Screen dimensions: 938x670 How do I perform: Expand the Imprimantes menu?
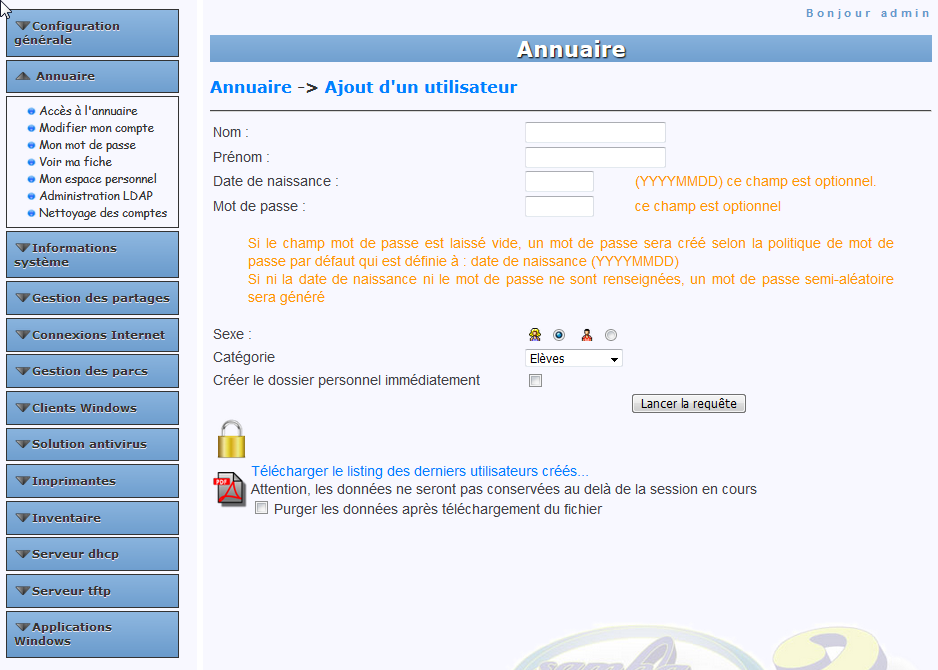click(x=93, y=481)
